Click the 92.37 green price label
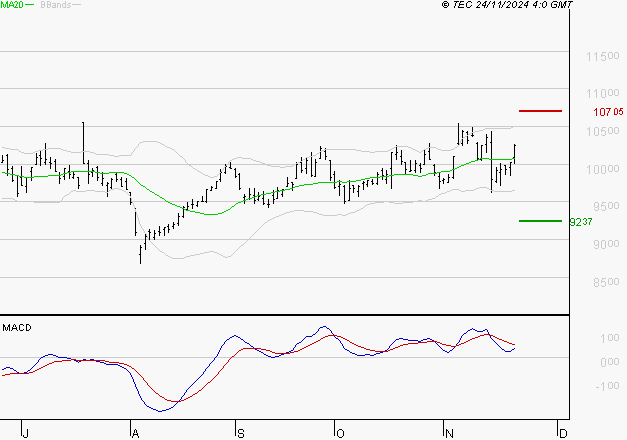 [x=581, y=222]
